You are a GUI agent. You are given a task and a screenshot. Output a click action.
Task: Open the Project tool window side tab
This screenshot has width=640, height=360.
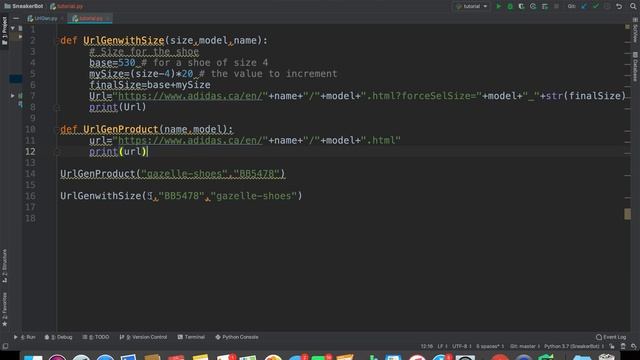pos(4,31)
